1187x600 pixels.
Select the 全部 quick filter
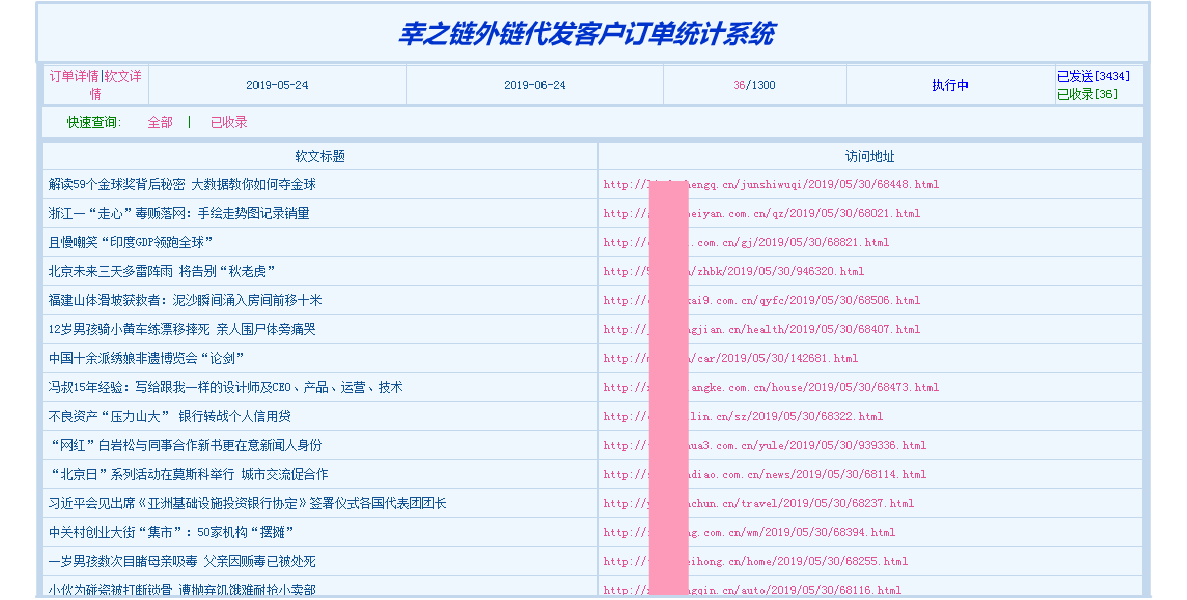160,122
